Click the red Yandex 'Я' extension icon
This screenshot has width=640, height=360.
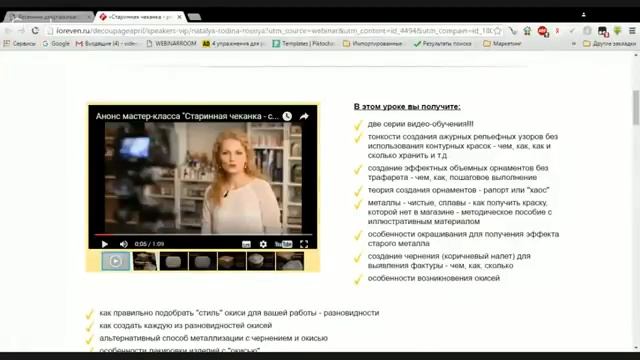(x=558, y=31)
